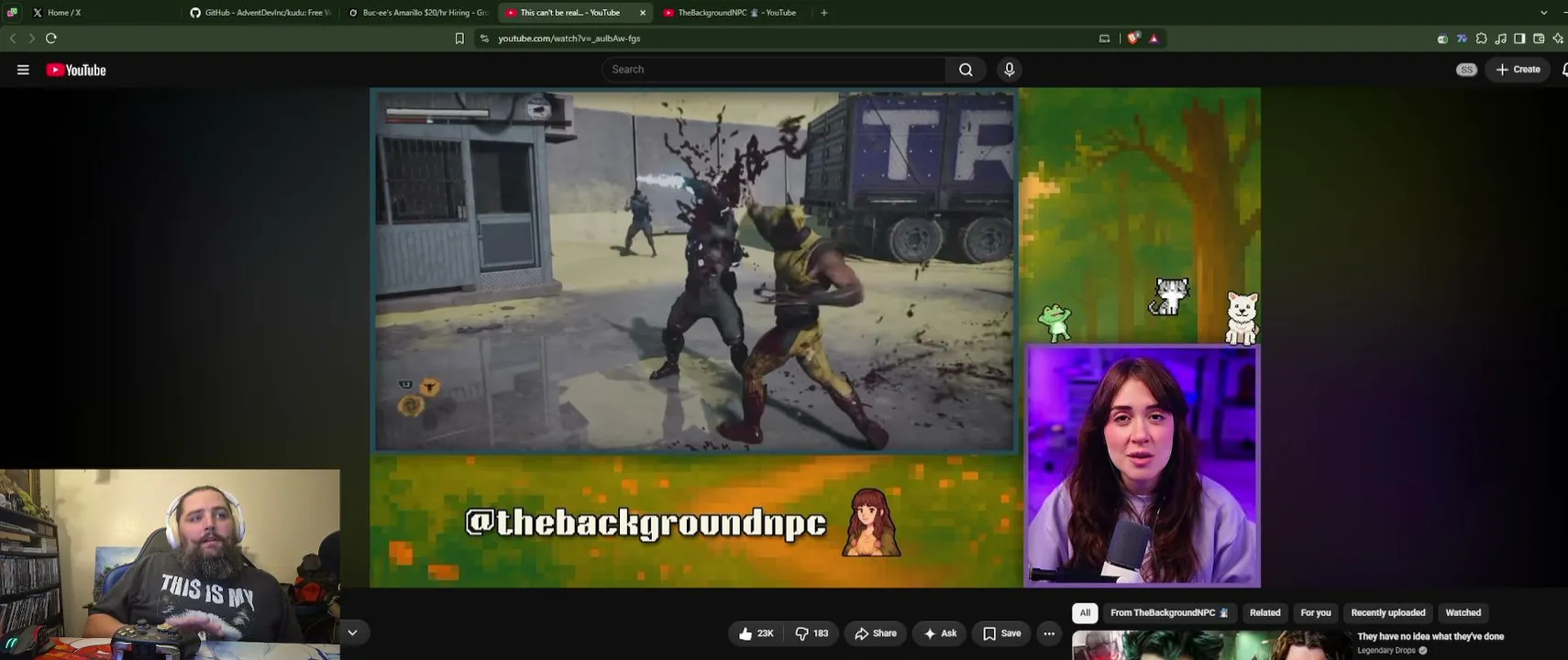This screenshot has width=1568, height=660.
Task: Open Brave Shields lion icon
Action: tap(1134, 38)
